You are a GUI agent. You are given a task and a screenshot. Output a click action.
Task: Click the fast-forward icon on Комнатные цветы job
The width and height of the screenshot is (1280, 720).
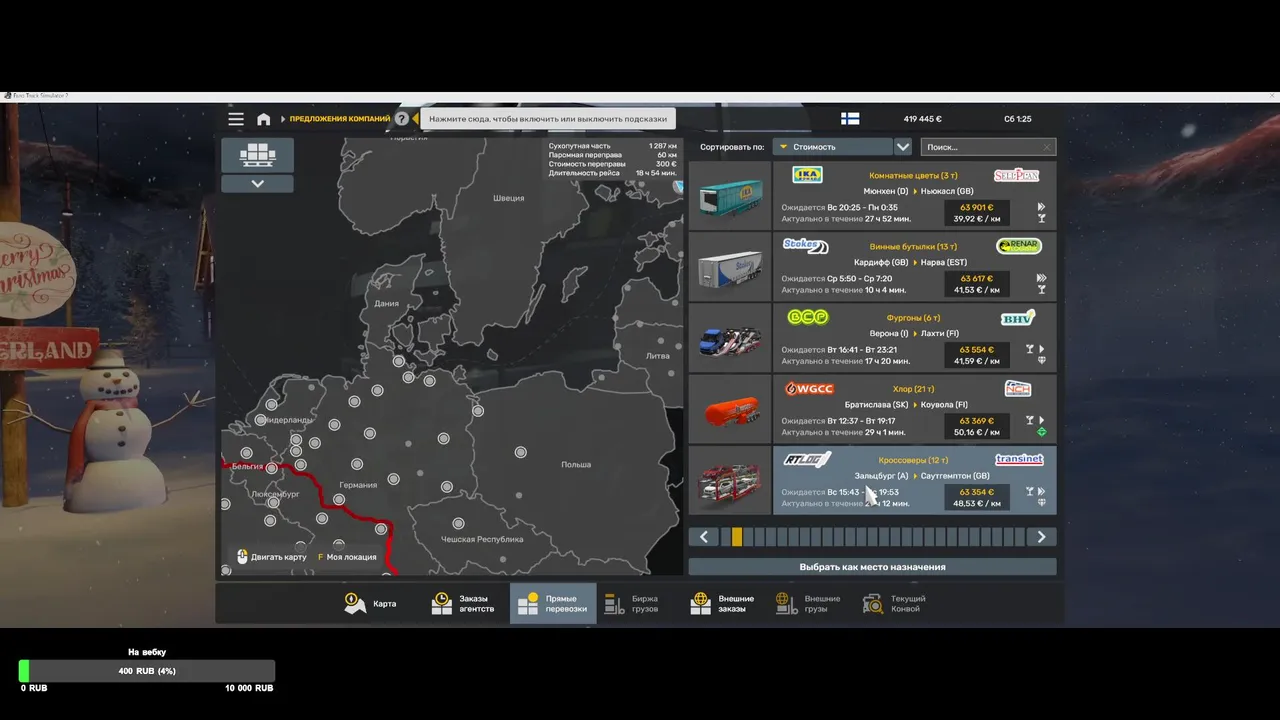tap(1041, 207)
